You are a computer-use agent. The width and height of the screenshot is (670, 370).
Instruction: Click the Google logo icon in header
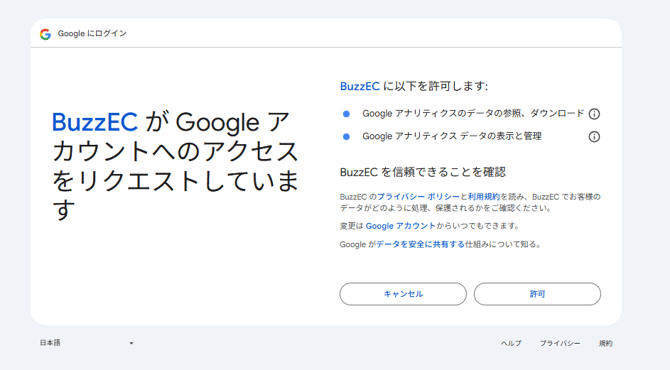pyautogui.click(x=45, y=34)
